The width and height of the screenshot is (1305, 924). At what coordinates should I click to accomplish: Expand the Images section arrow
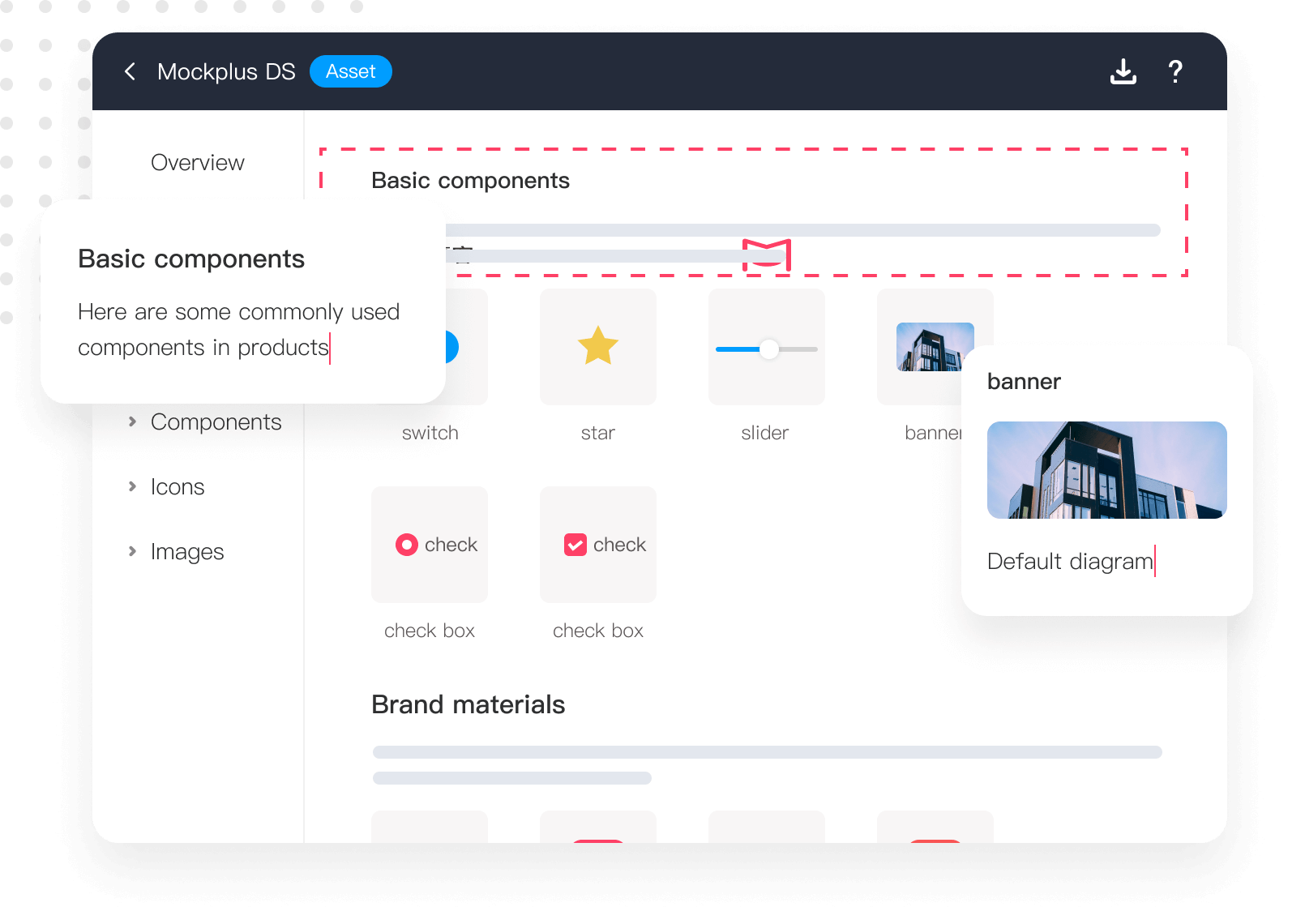tap(132, 551)
